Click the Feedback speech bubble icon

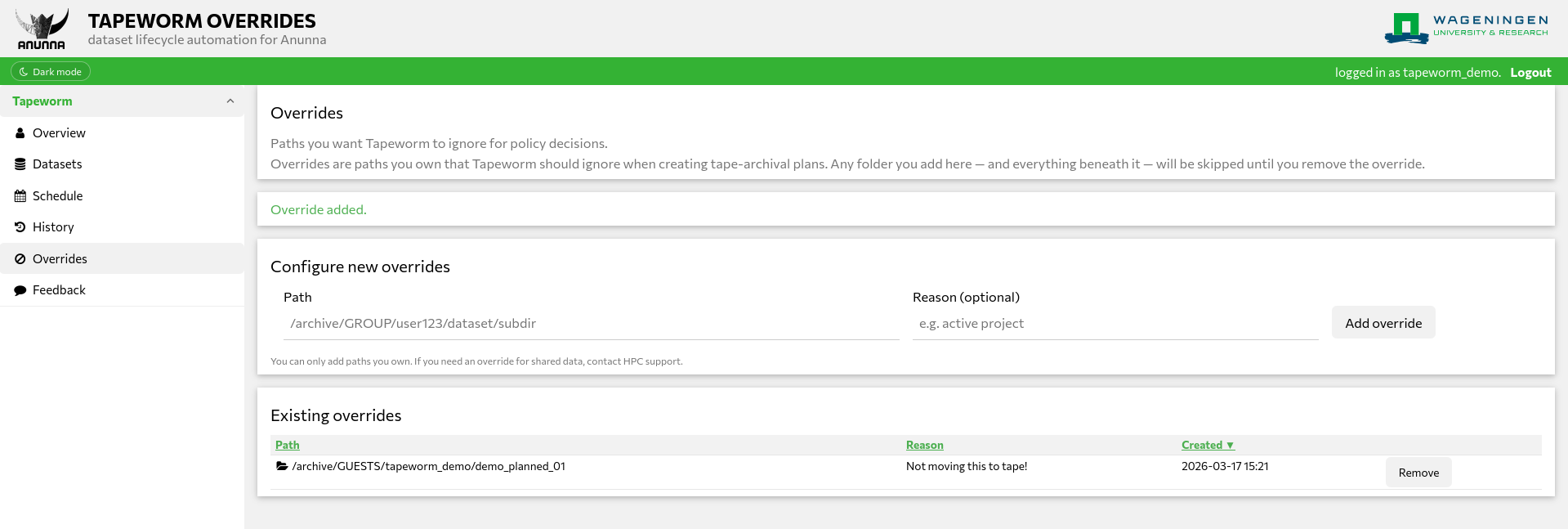pos(20,290)
